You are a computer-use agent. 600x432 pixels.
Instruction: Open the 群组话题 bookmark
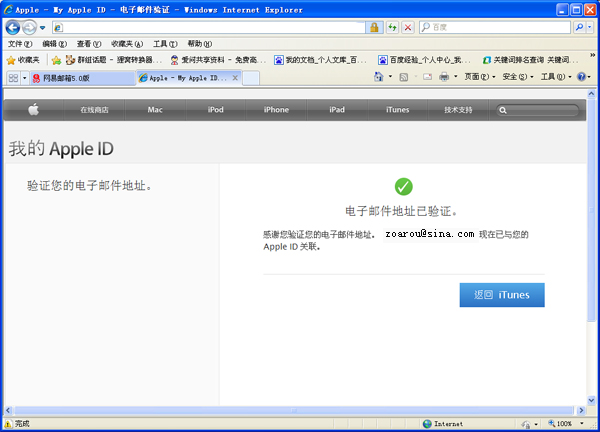[114, 60]
